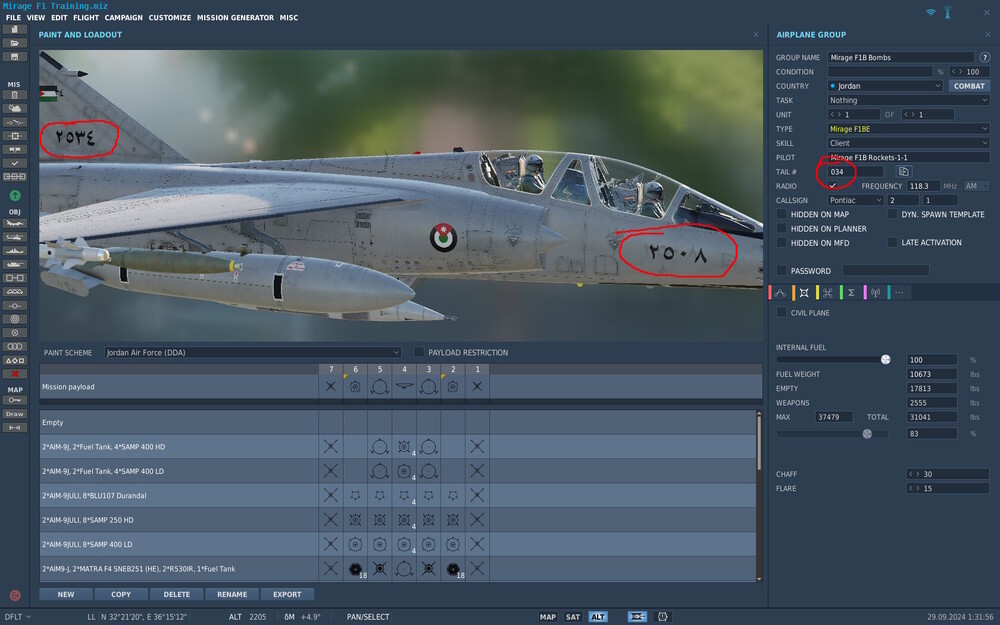Click the Export button below payload list
This screenshot has width=1000, height=625.
[x=287, y=594]
